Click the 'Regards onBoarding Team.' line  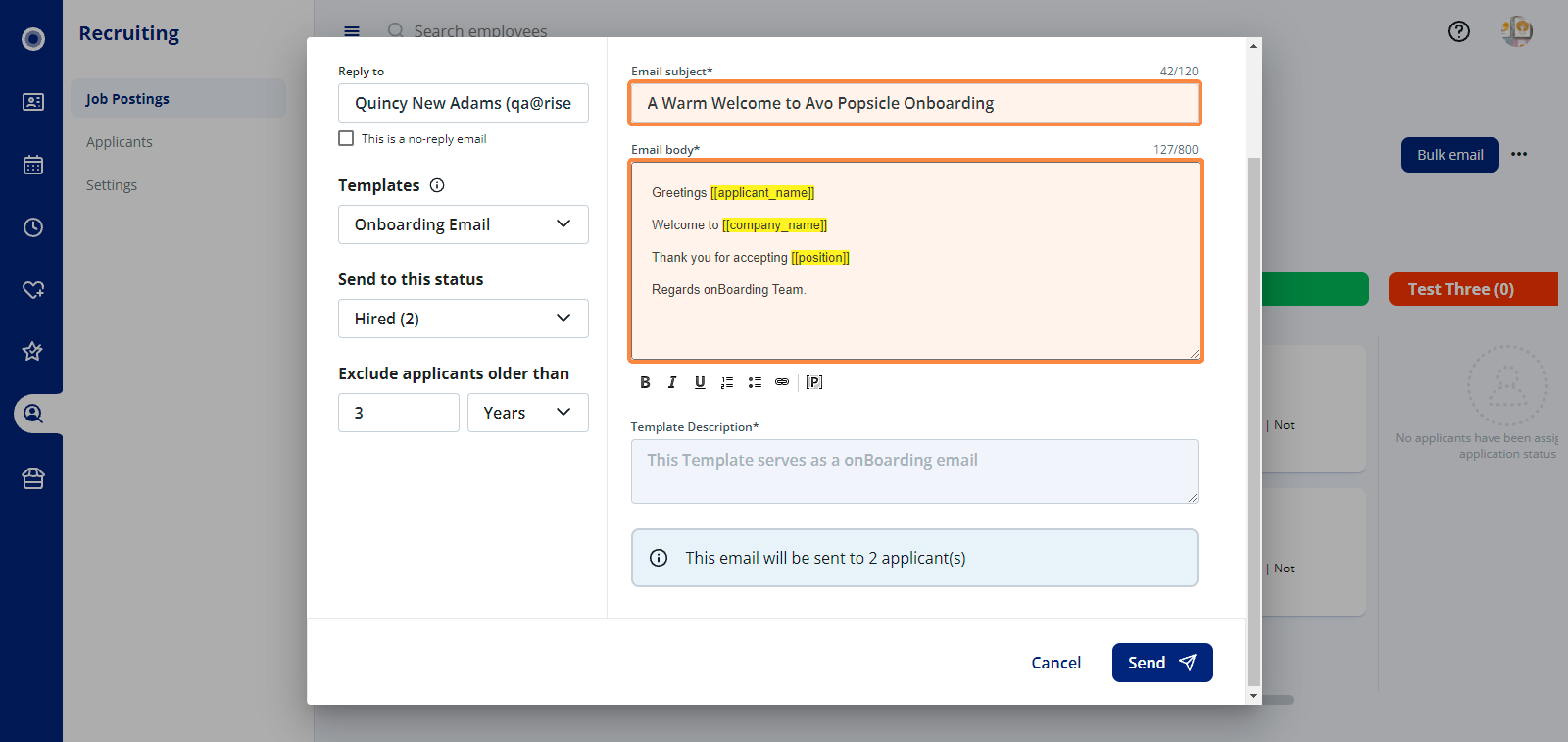pos(729,289)
